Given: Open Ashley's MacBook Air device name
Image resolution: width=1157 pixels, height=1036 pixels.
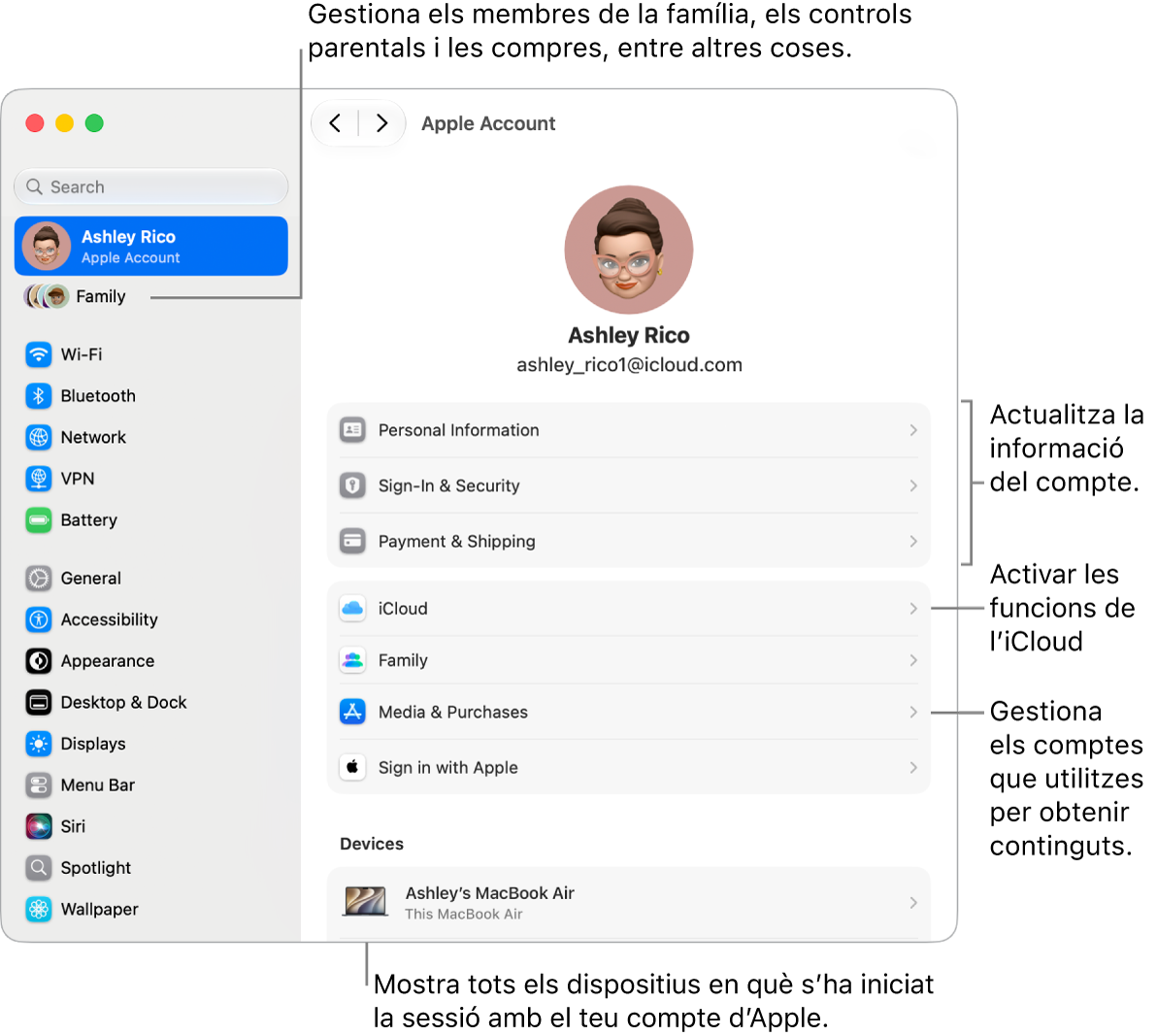Looking at the screenshot, I should pos(490,893).
